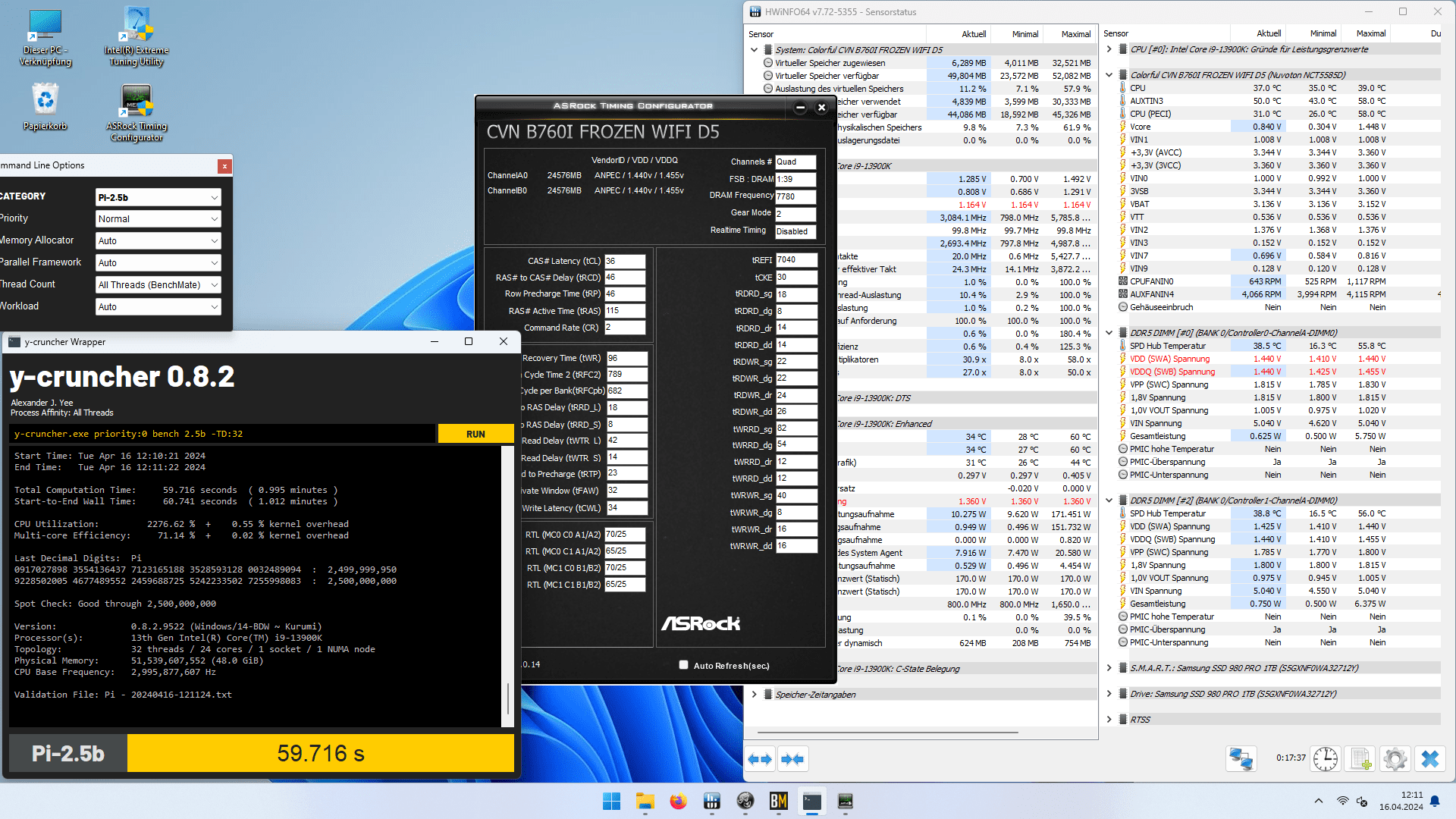Collapse the System Colorful CVN B760I sensor group

(x=754, y=50)
